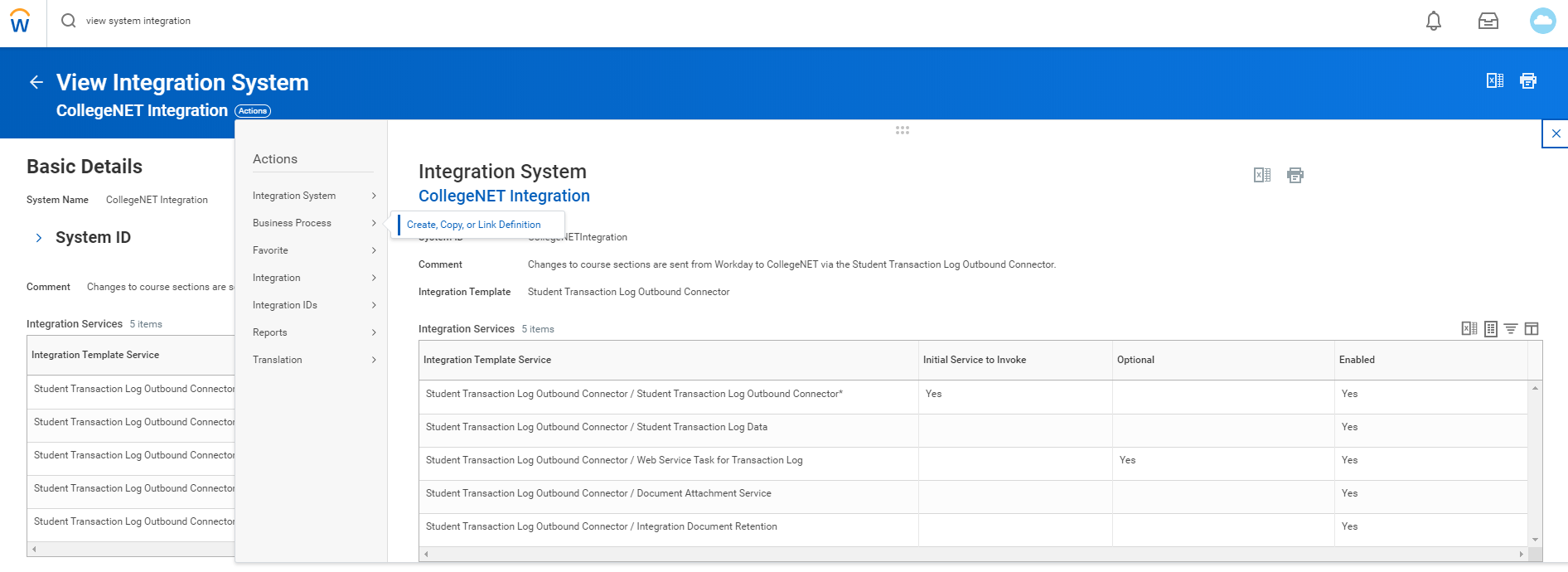The image size is (1568, 572).
Task: Click the popup drag handle dots
Action: 903,130
